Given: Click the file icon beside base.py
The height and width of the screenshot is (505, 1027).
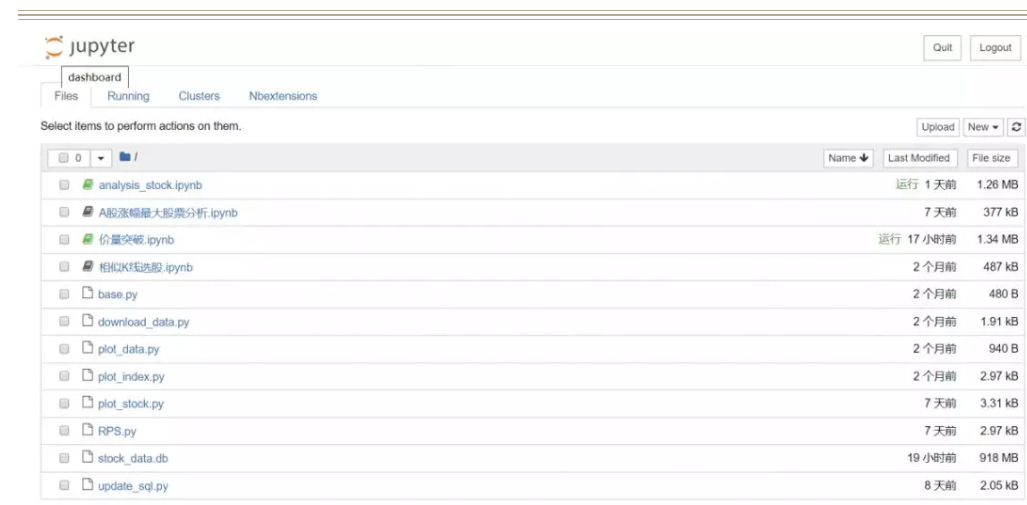Looking at the screenshot, I should [87, 293].
